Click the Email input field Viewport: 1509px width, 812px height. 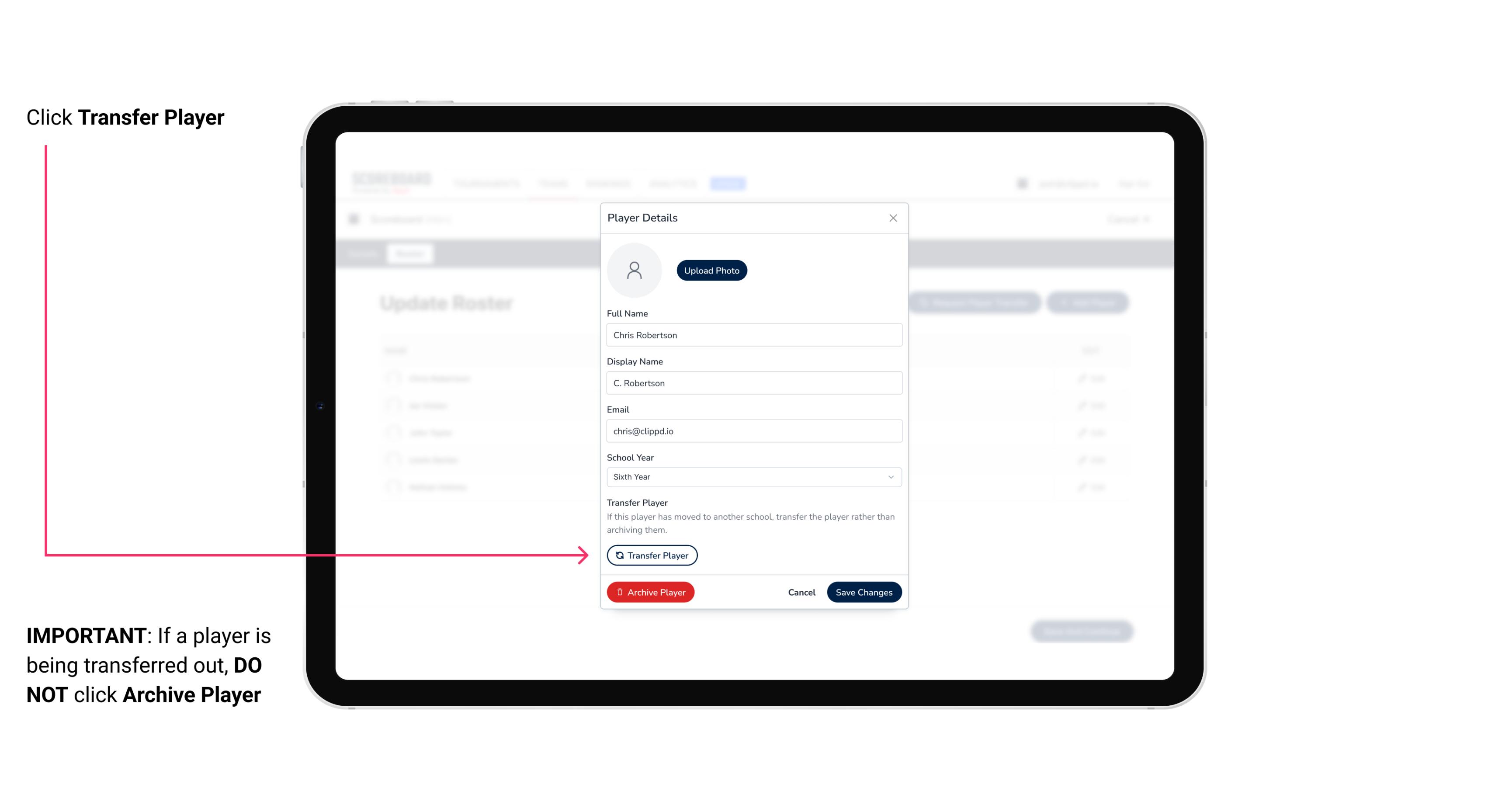(x=754, y=430)
